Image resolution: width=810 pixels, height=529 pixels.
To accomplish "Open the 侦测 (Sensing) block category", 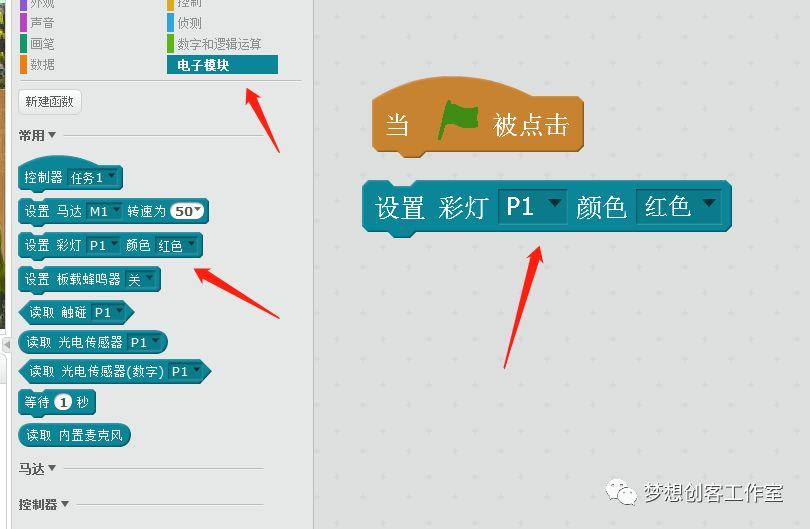I will coord(185,23).
